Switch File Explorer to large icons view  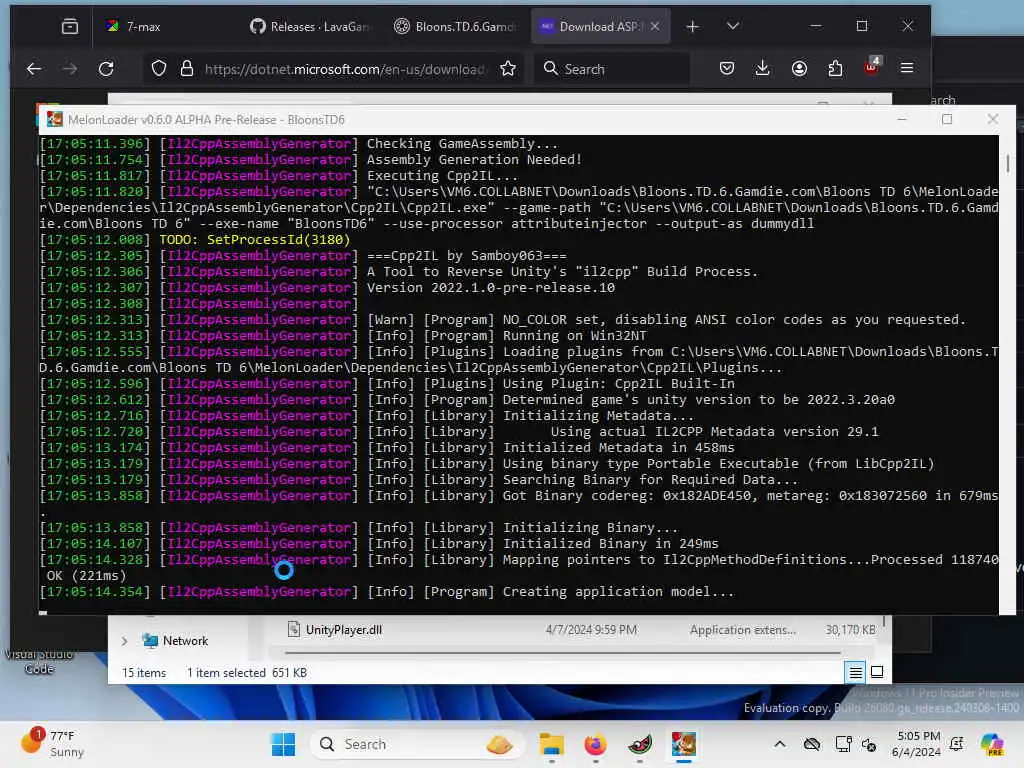(x=877, y=672)
